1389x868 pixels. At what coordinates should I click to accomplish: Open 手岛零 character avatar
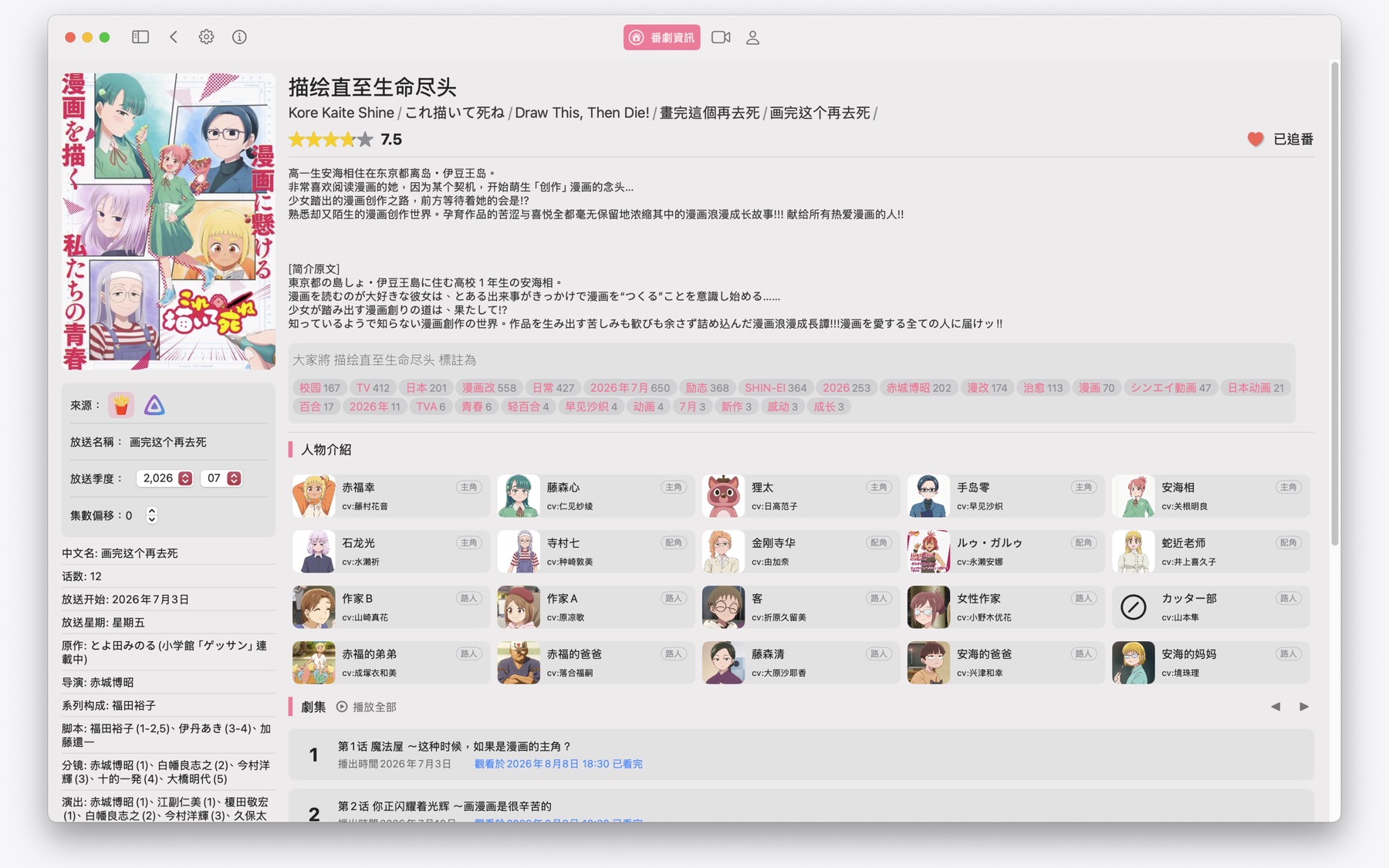[x=928, y=496]
